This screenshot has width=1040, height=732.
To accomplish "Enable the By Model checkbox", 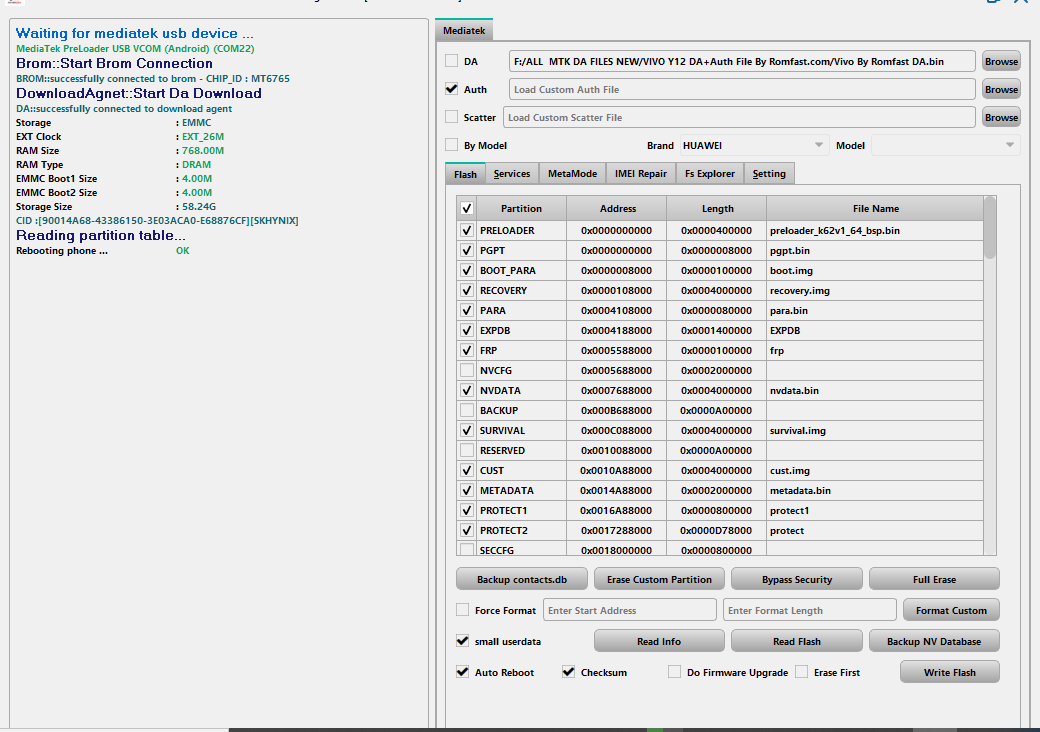I will point(452,145).
